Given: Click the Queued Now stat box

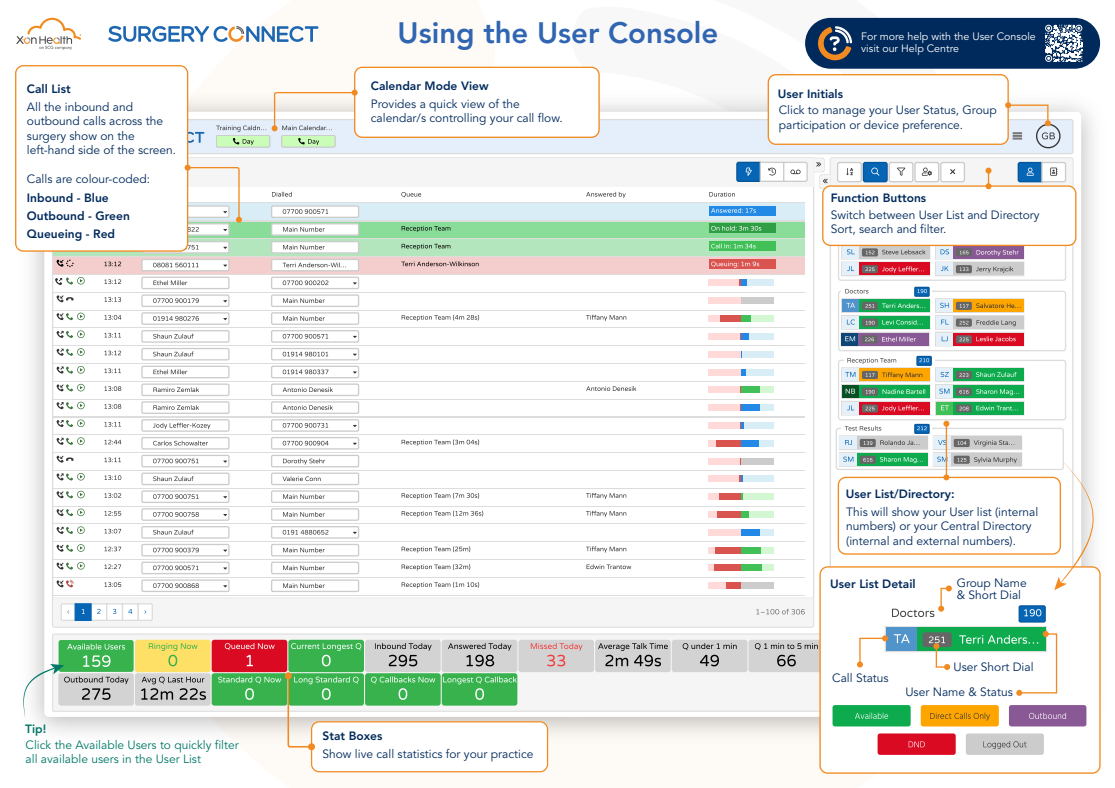Looking at the screenshot, I should point(250,655).
